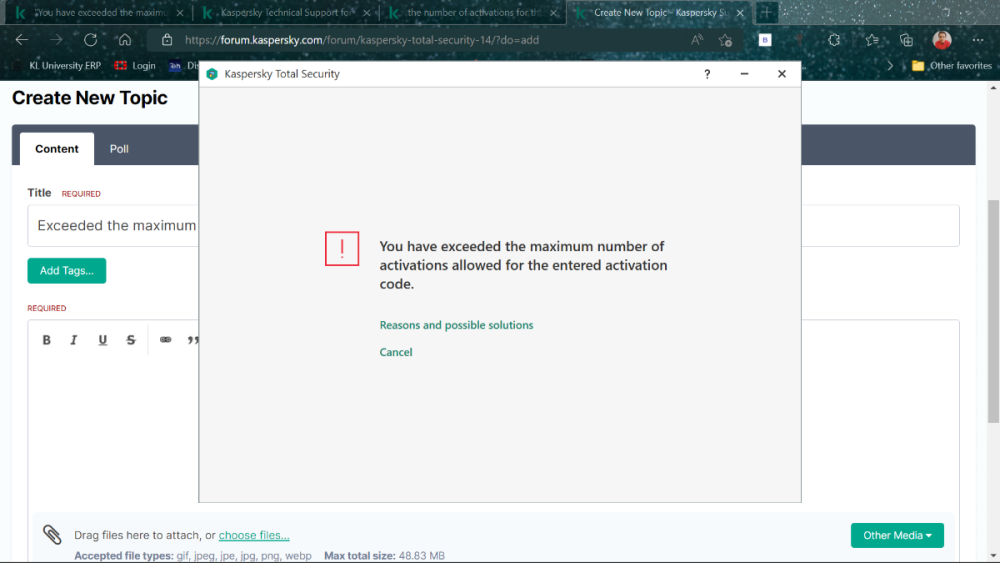The height and width of the screenshot is (563, 1000).
Task: Open the Login bookmark
Action: click(x=135, y=66)
